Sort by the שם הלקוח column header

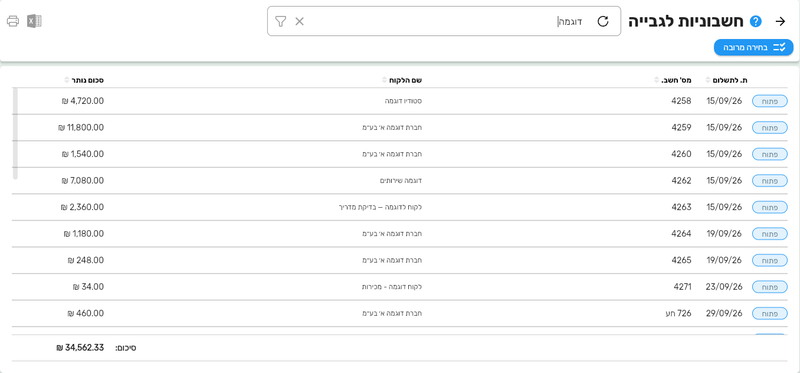(403, 80)
